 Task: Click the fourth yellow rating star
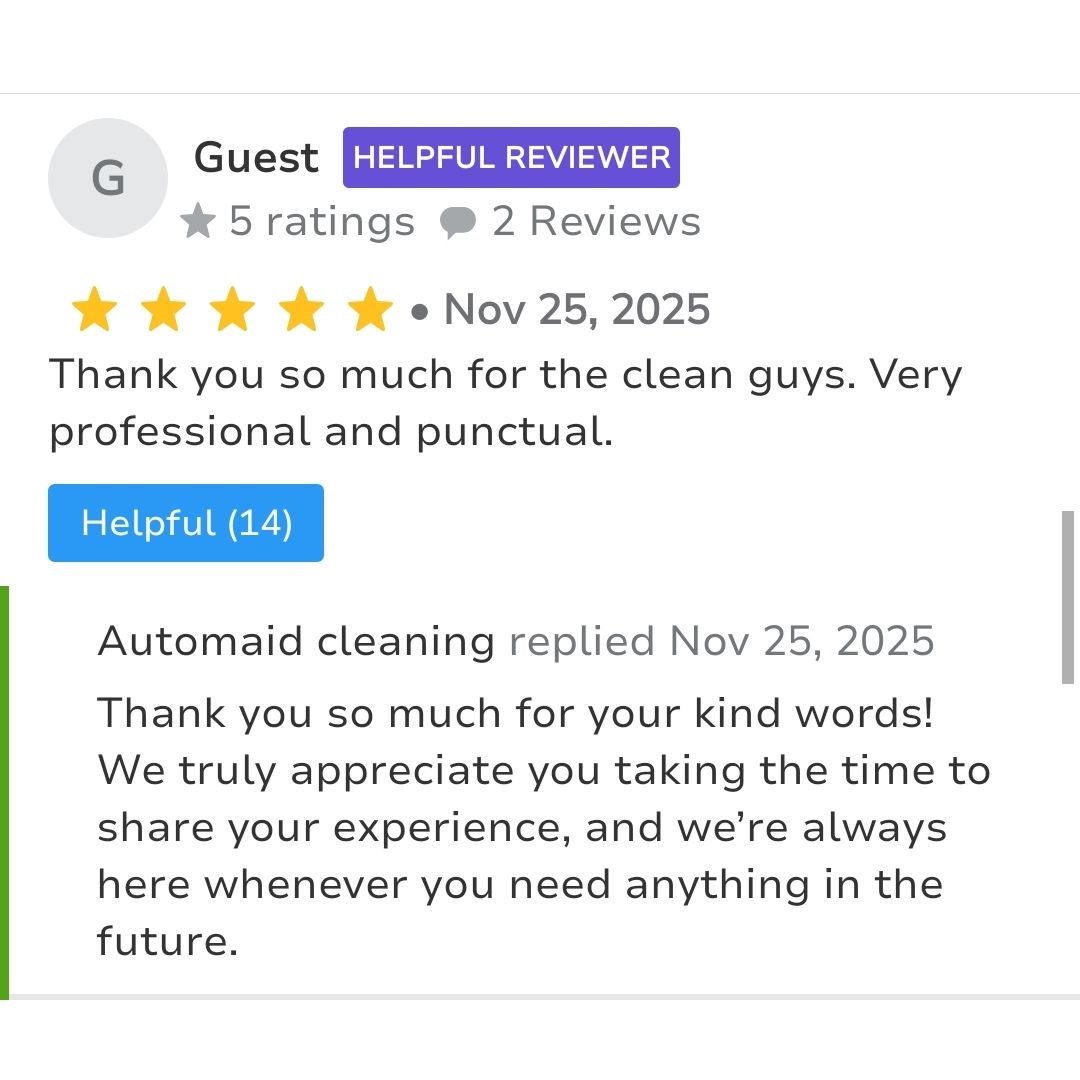[x=301, y=310]
